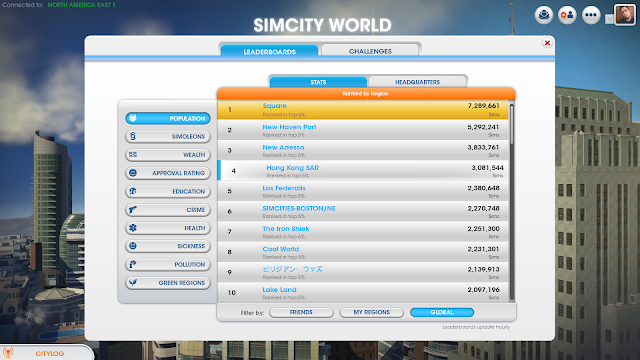Open the New Haven Port region link

289,127
